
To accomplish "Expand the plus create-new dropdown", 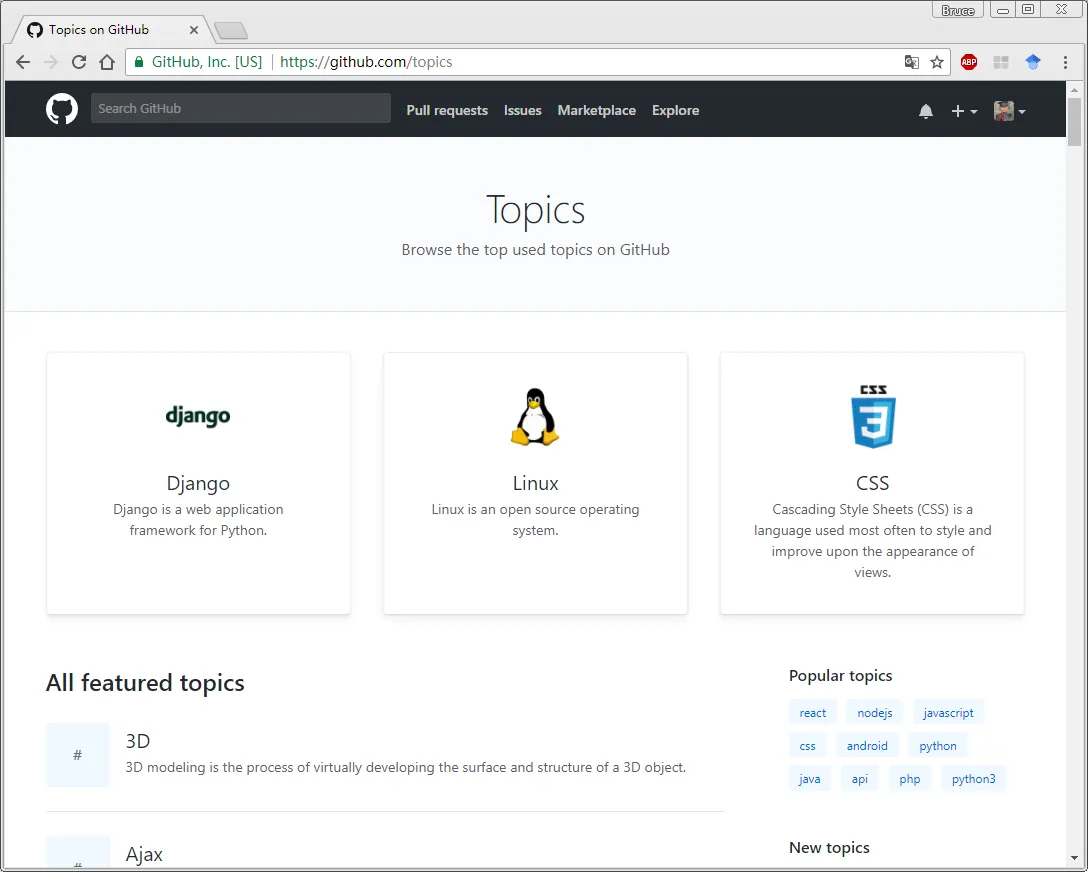I will (964, 111).
